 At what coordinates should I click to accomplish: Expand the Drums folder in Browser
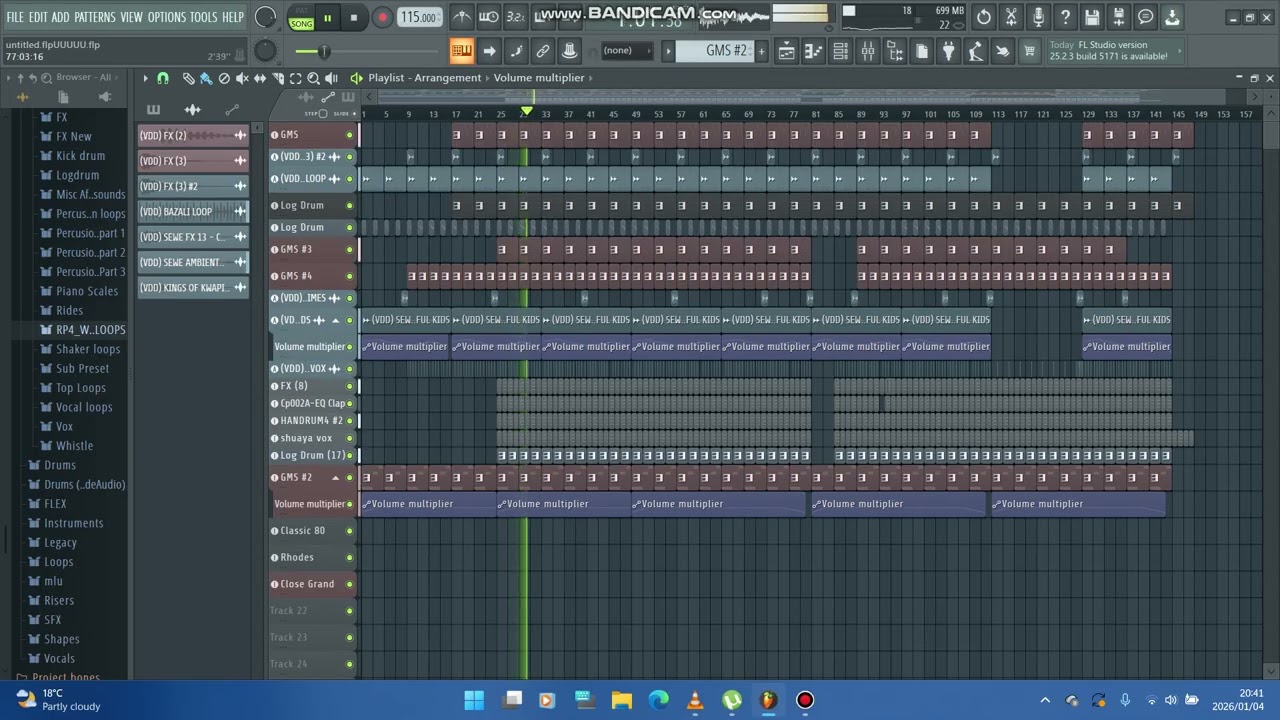tap(59, 465)
